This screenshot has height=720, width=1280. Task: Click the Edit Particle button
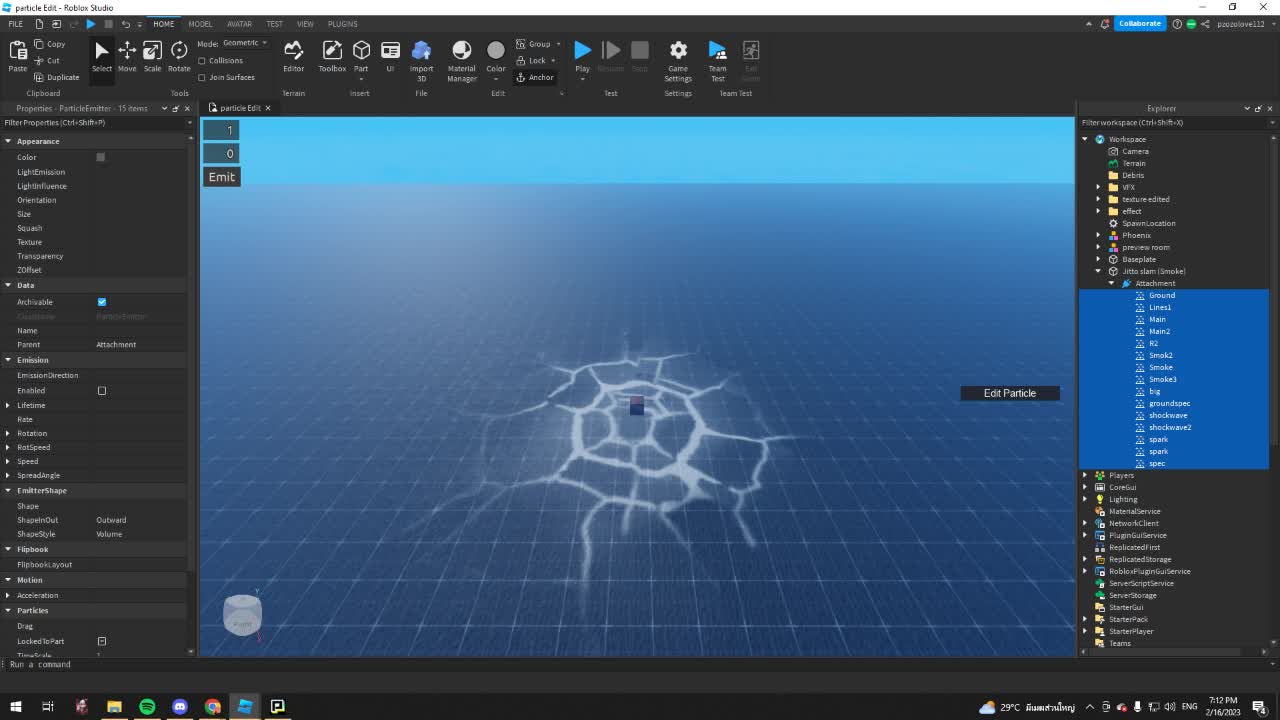point(1010,393)
